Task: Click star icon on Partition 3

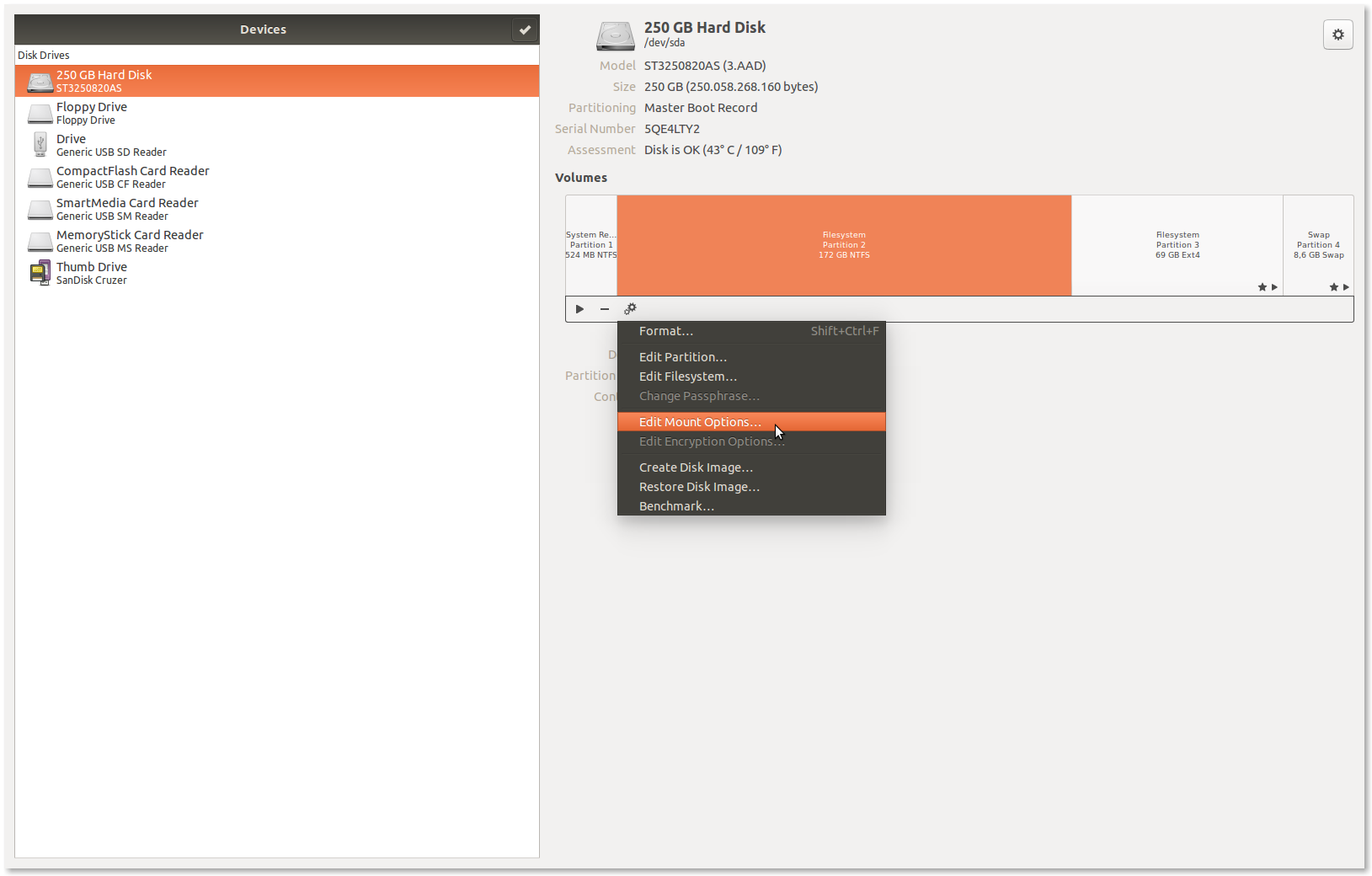Action: [1262, 287]
